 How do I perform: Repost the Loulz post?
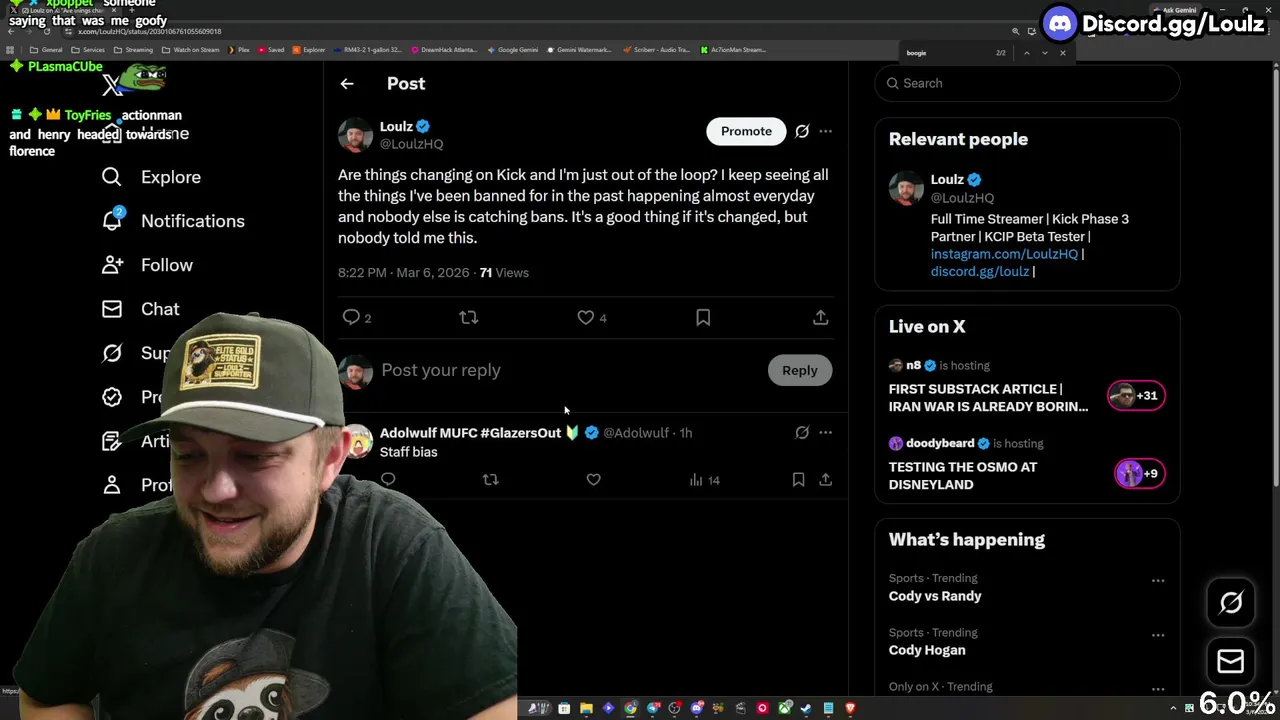point(469,317)
